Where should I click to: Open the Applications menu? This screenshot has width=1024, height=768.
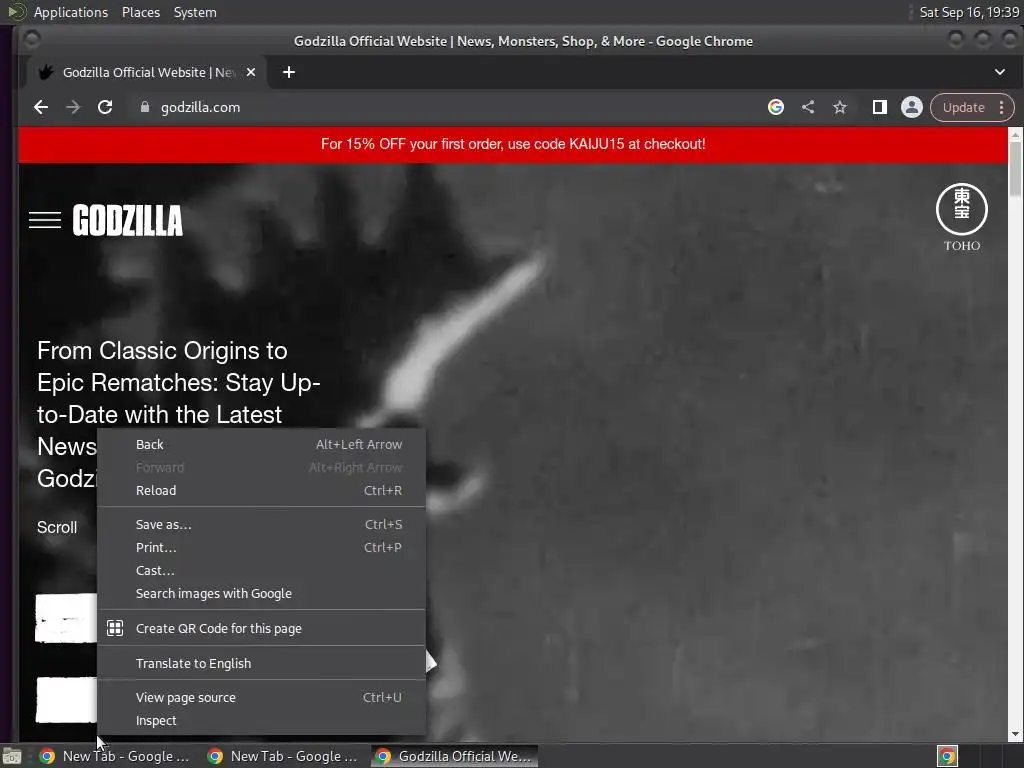[71, 12]
